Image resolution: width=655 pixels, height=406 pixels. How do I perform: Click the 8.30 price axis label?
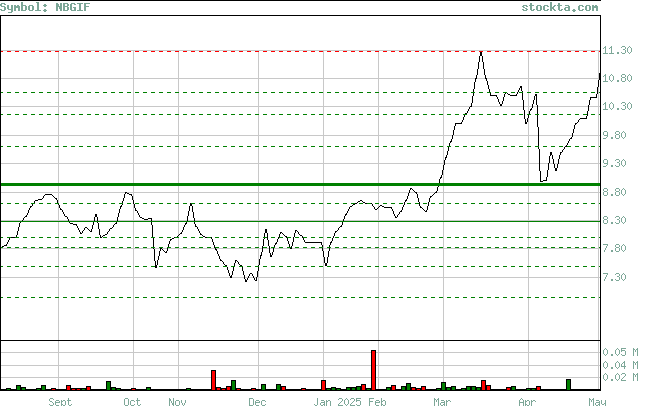point(614,220)
